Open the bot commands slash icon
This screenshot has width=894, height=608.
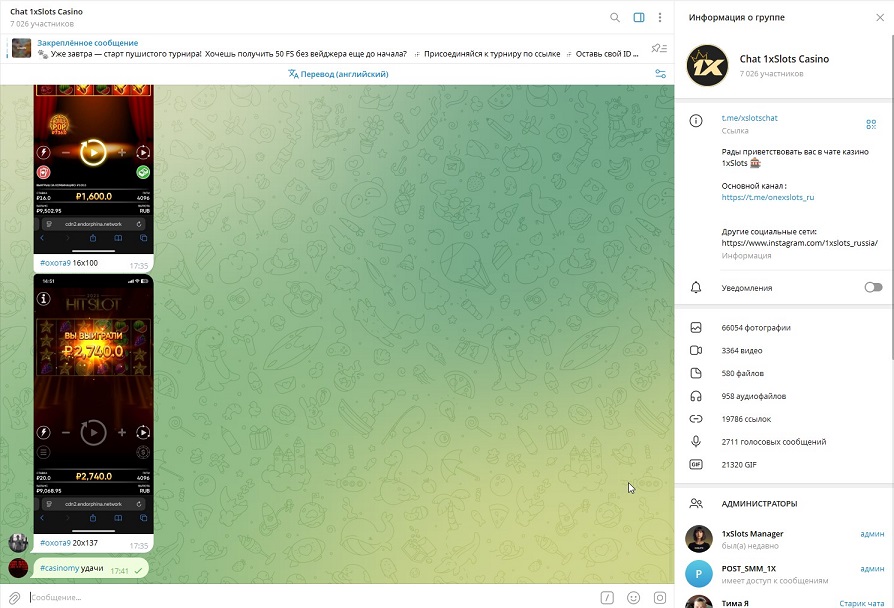coord(606,597)
